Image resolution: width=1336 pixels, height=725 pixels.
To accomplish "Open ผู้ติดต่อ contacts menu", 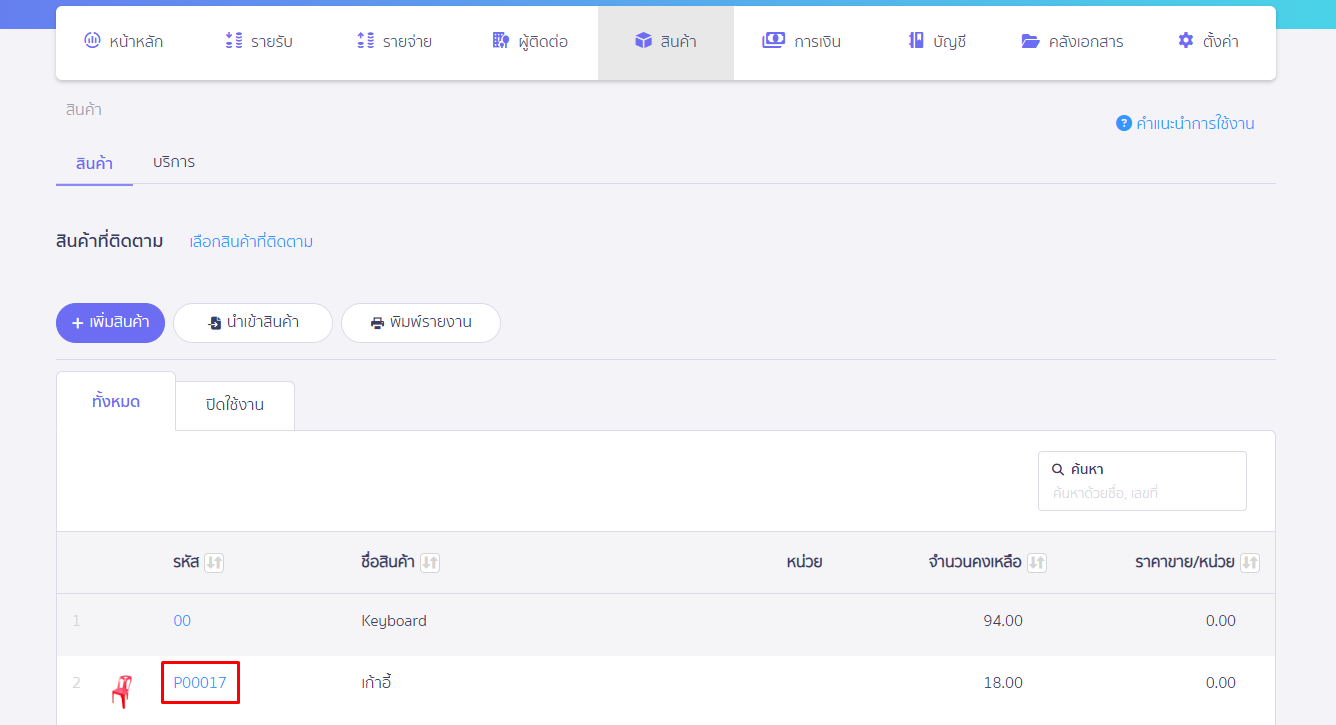I will point(530,42).
